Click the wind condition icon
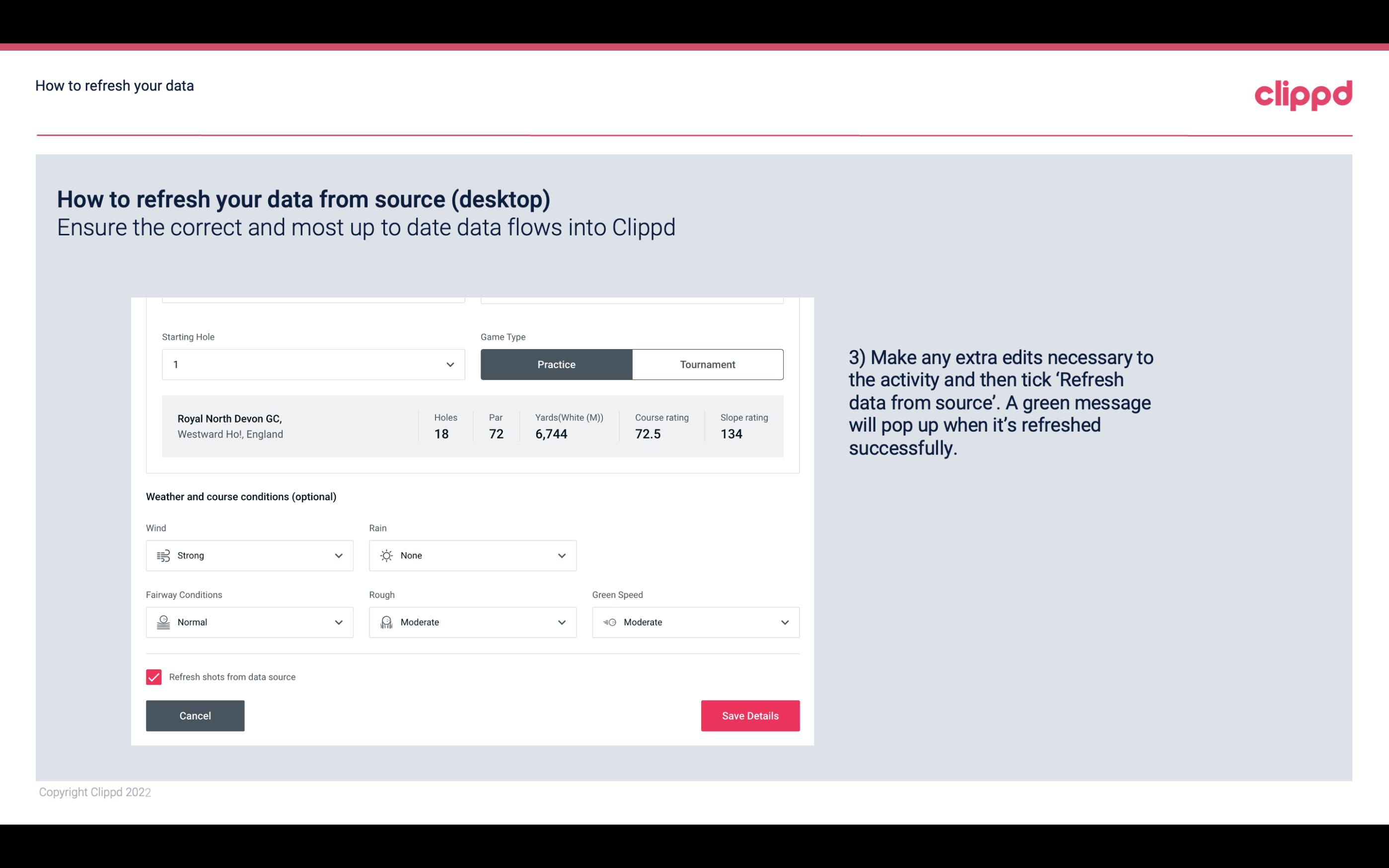 click(163, 555)
